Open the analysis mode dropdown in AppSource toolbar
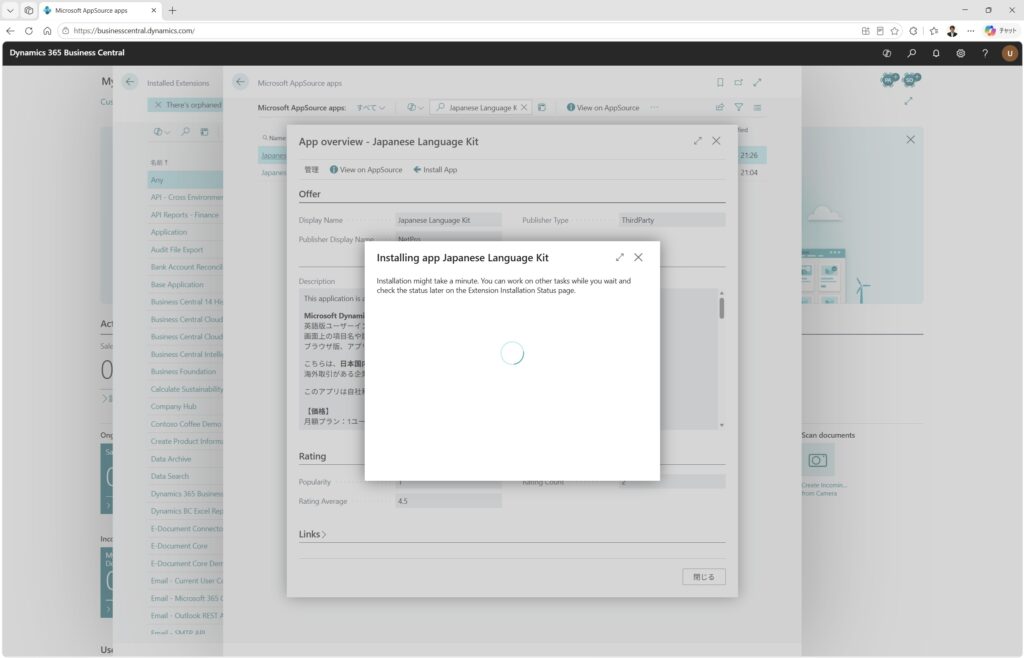The height and width of the screenshot is (658, 1024). click(x=415, y=108)
